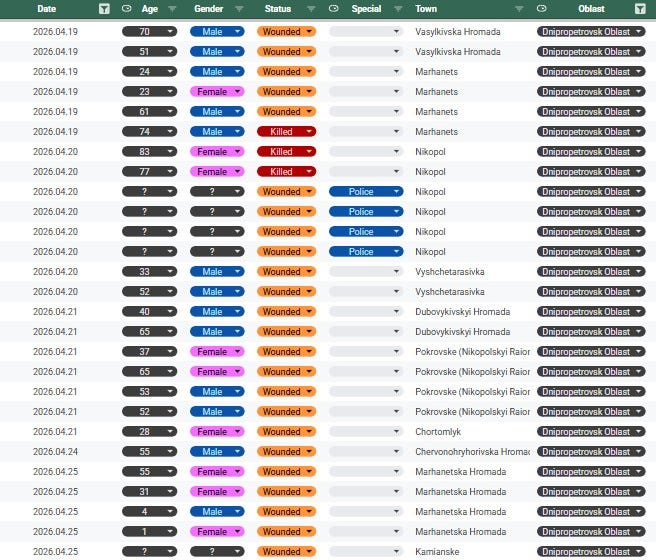Open the filter icon for Town column
The height and width of the screenshot is (560, 656).
(x=519, y=9)
